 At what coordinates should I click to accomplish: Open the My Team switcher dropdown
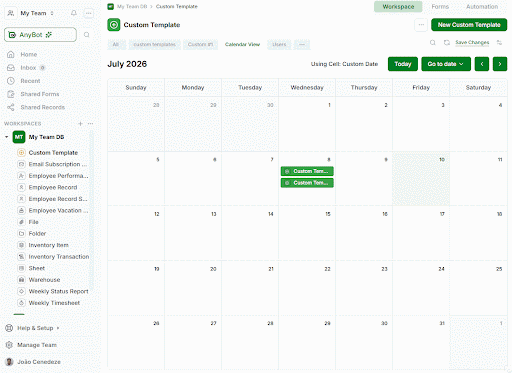[x=37, y=13]
